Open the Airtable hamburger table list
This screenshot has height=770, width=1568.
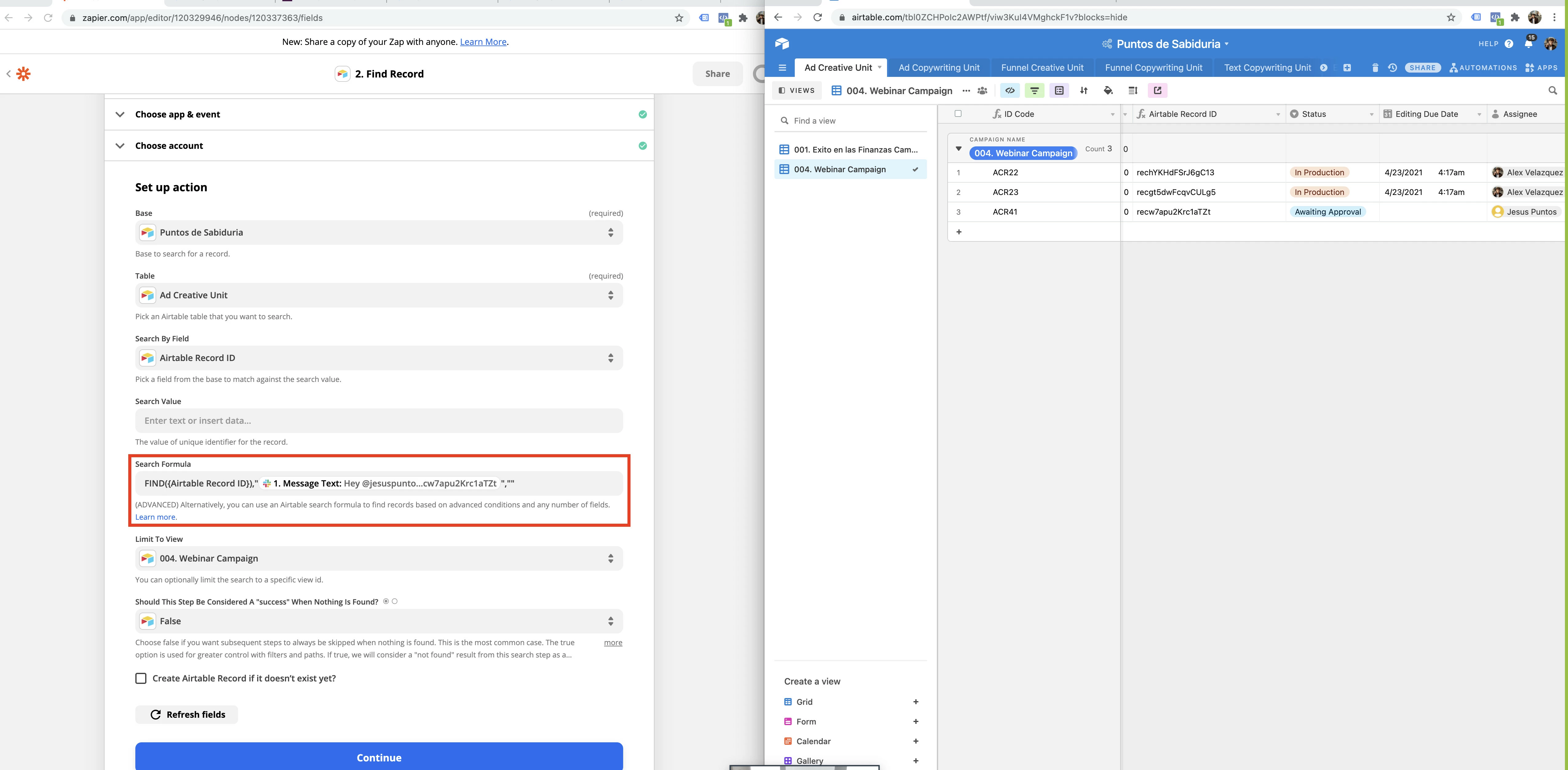782,68
